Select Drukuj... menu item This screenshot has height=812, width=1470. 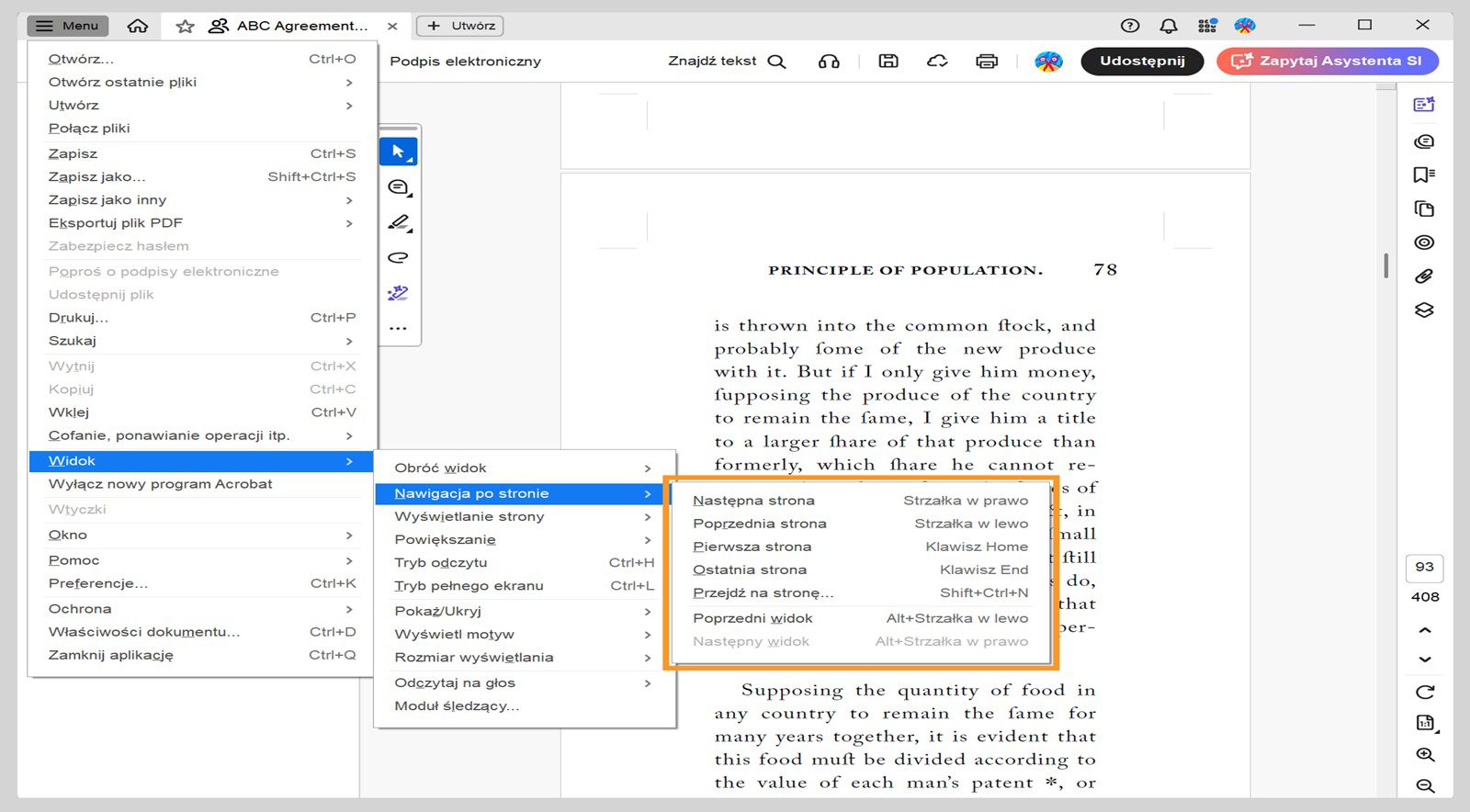[201, 318]
